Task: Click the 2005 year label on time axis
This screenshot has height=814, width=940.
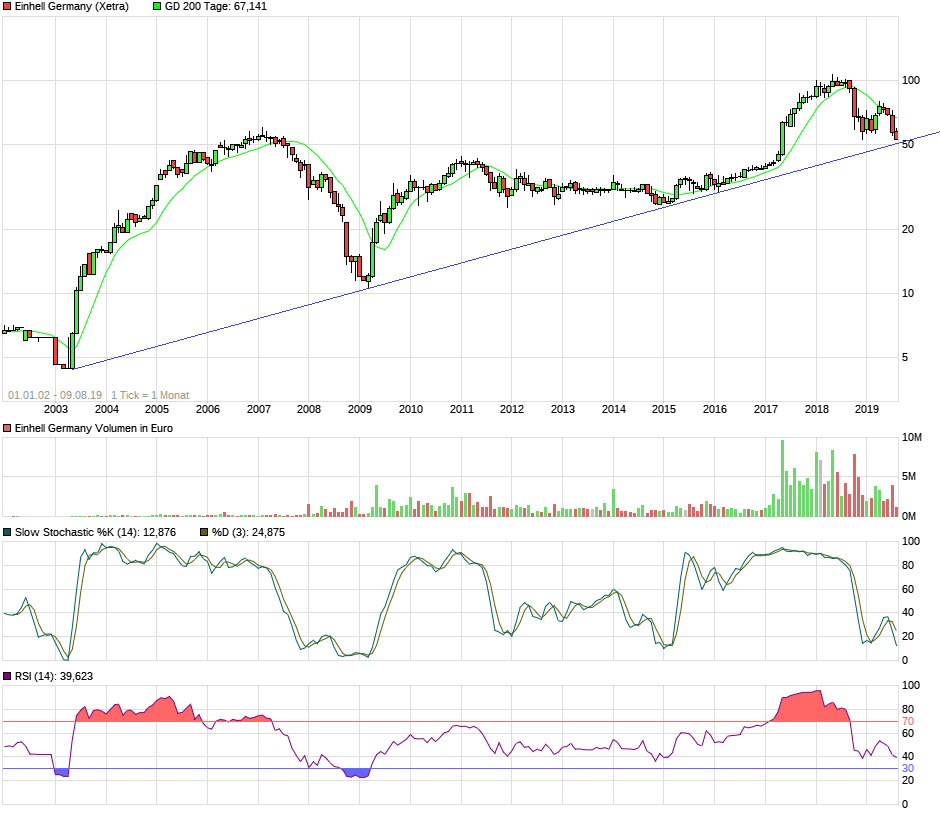Action: click(x=156, y=409)
